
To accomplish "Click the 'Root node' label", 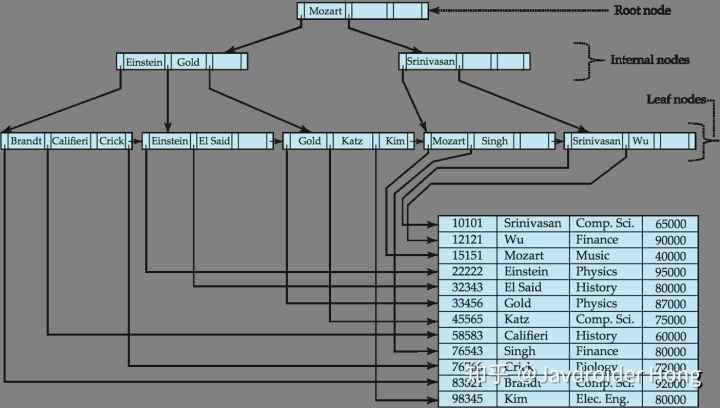I will click(x=642, y=10).
